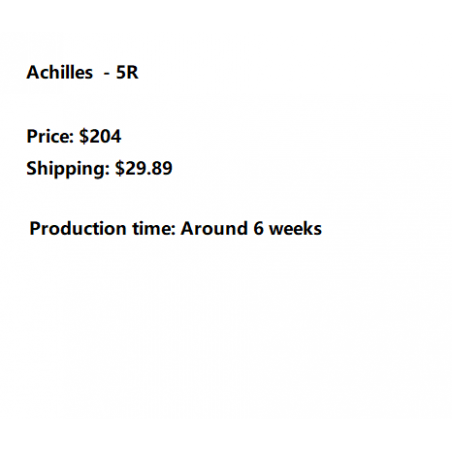Click the $29.89 shipping cost
The image size is (452, 452).
144,168
